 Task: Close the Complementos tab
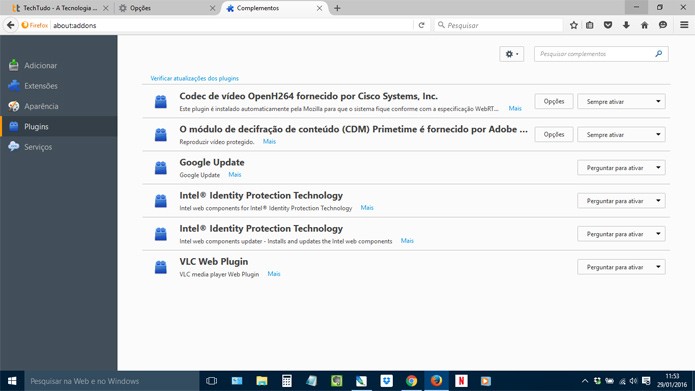click(x=319, y=8)
